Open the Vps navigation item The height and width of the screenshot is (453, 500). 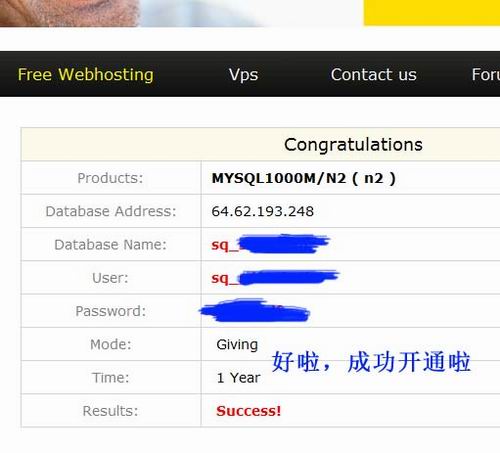click(243, 75)
